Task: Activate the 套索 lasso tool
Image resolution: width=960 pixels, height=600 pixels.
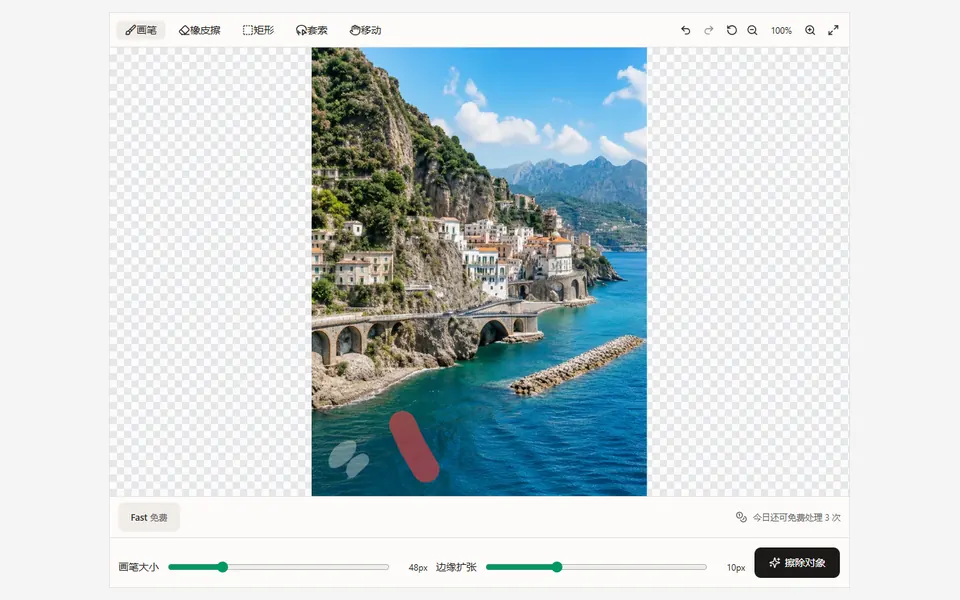Action: point(312,30)
